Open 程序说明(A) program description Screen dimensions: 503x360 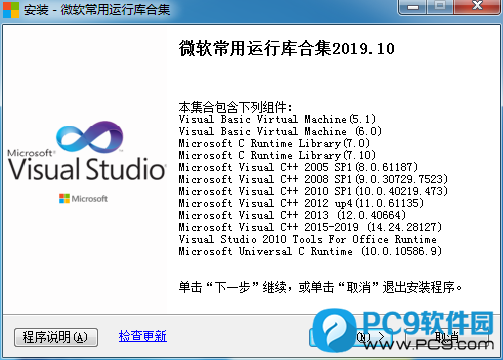coord(56,337)
